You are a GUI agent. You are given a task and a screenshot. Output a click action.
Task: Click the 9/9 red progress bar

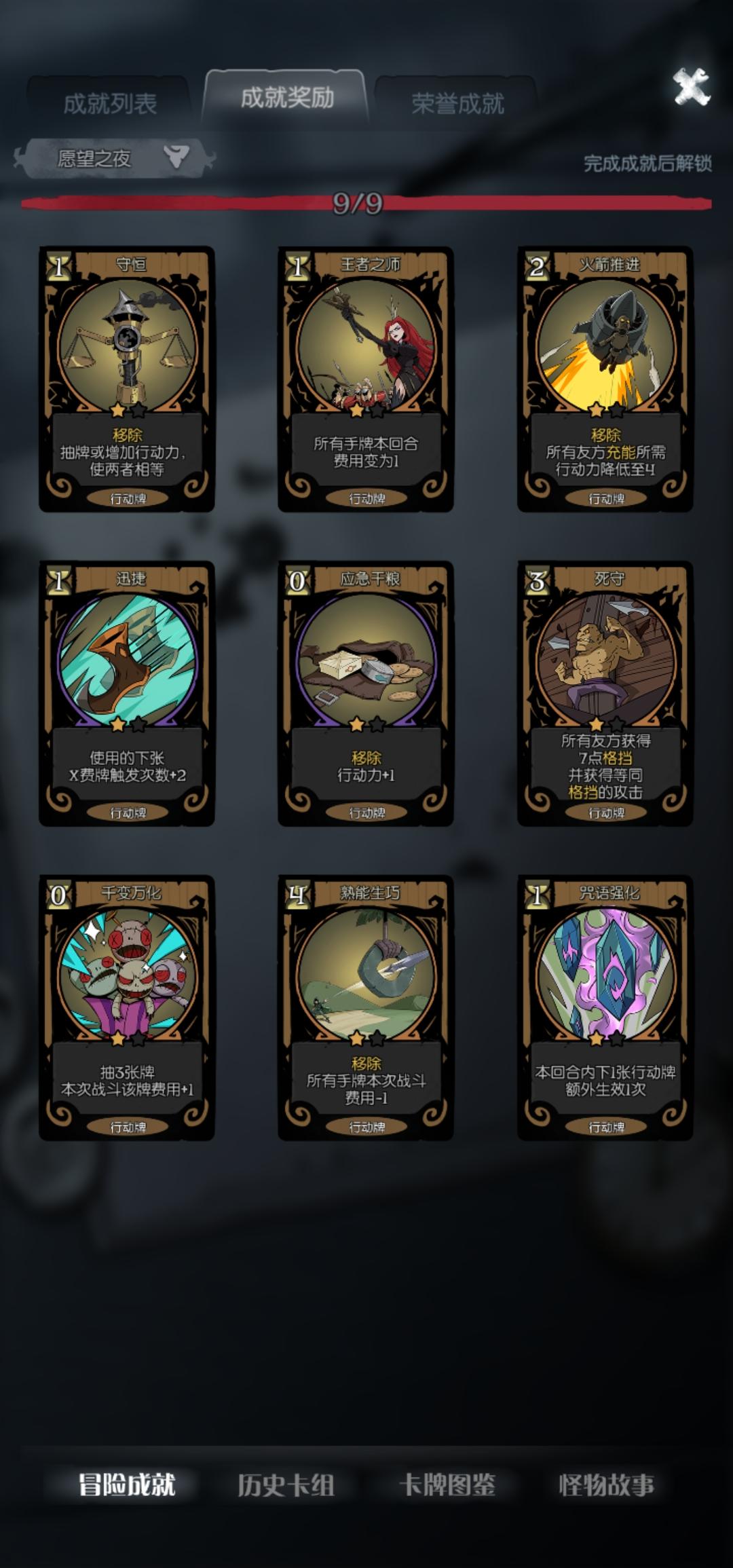click(366, 202)
